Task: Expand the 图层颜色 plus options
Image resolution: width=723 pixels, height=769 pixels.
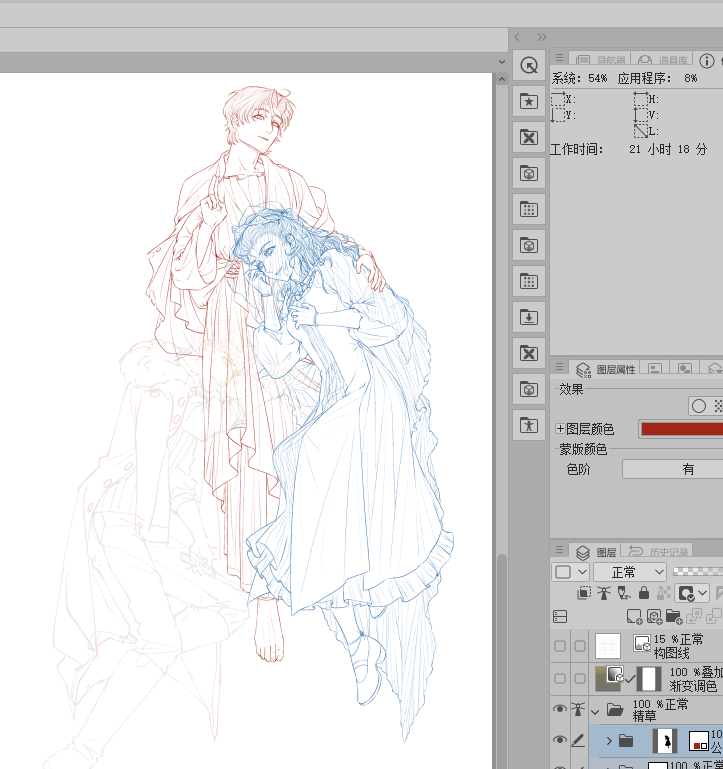Action: [x=560, y=429]
